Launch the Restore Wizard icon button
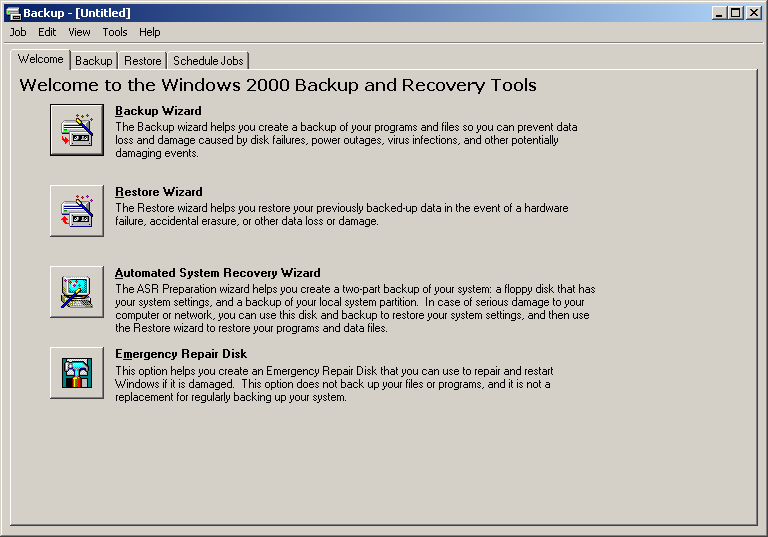 (x=77, y=211)
